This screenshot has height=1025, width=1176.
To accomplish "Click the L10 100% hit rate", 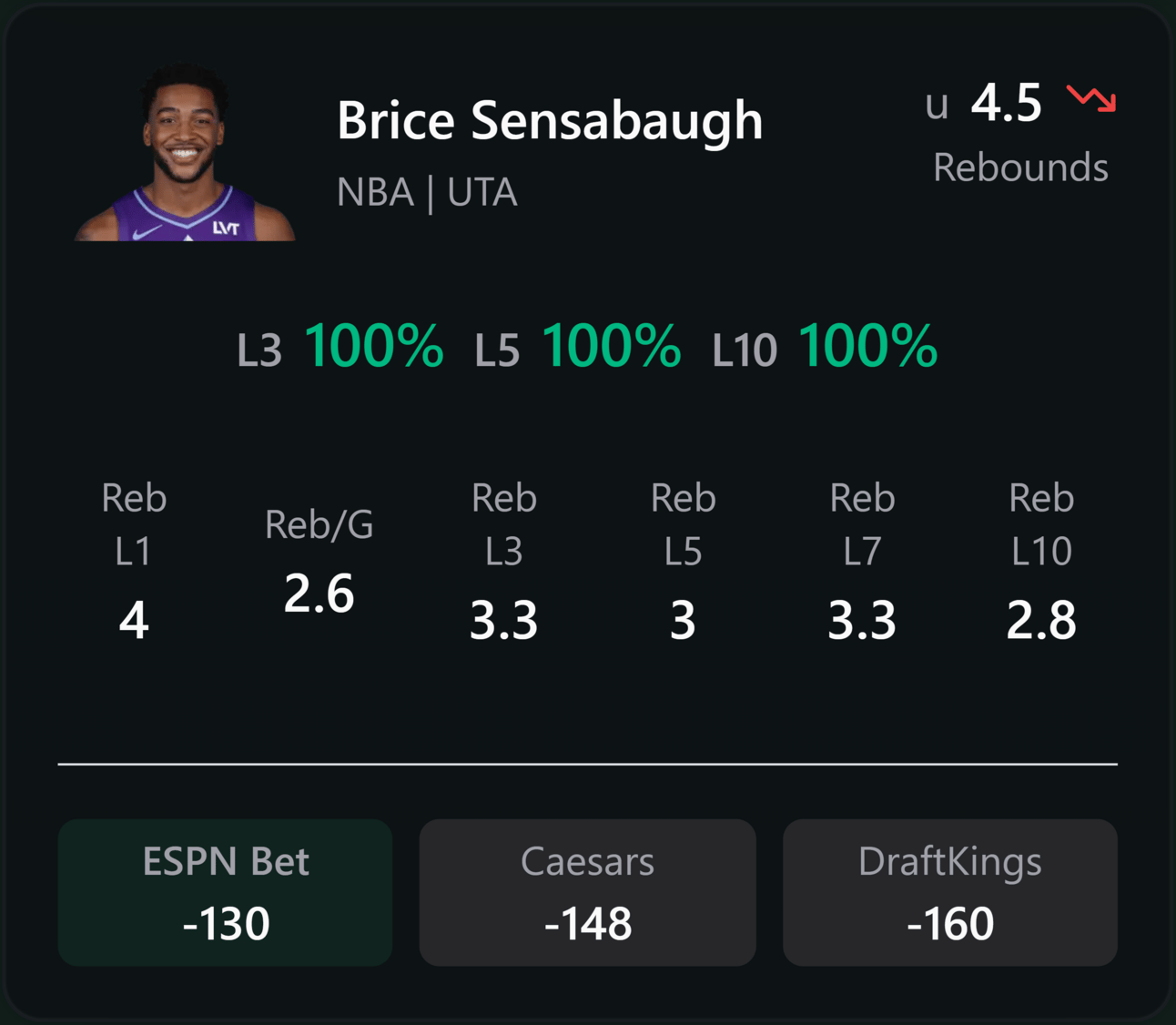I will click(824, 347).
